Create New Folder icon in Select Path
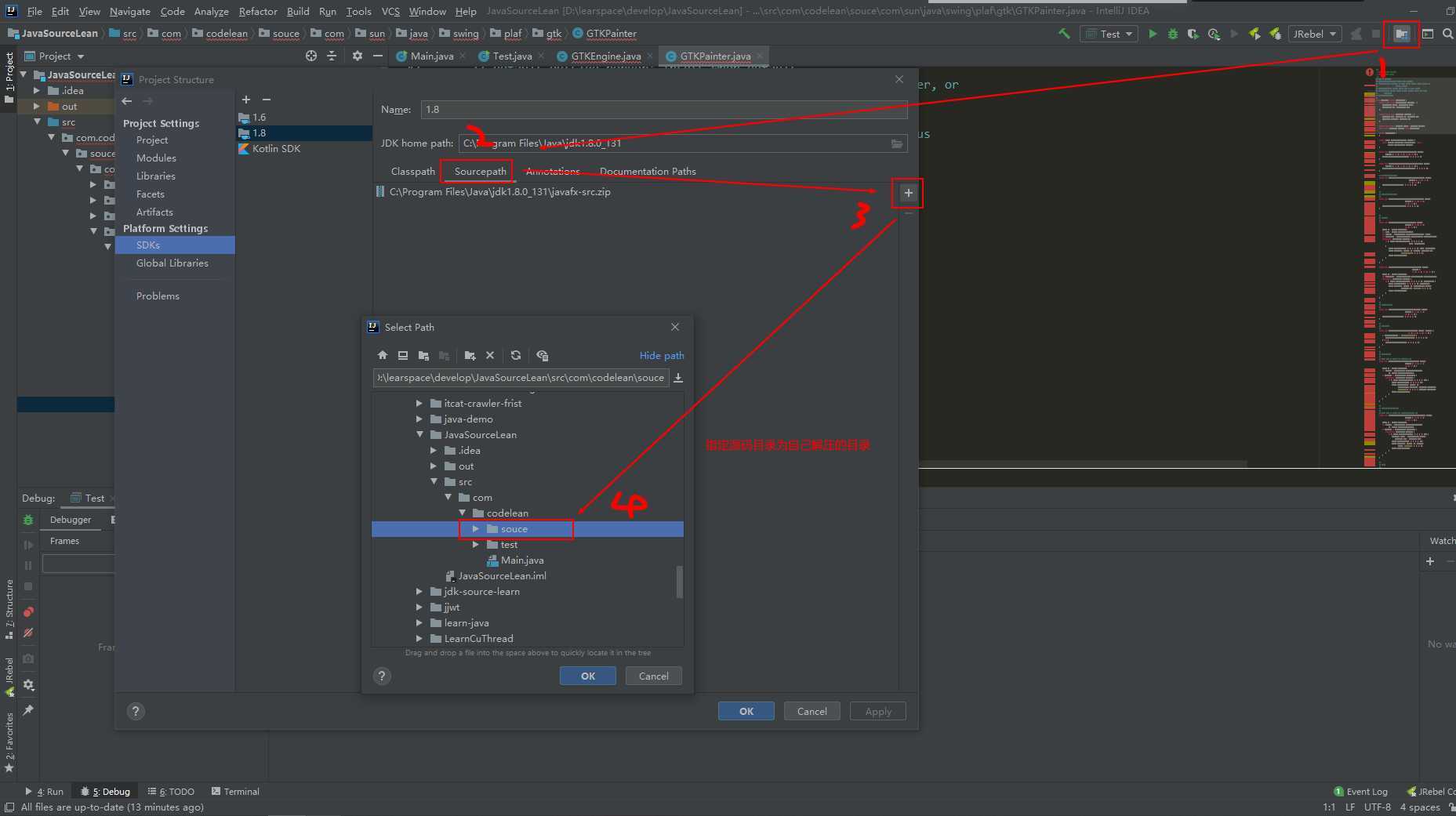The height and width of the screenshot is (816, 1456). tap(470, 355)
